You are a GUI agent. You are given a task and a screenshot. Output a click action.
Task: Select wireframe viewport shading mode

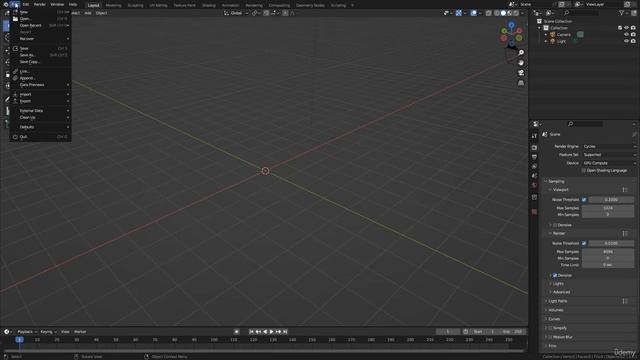[497, 13]
